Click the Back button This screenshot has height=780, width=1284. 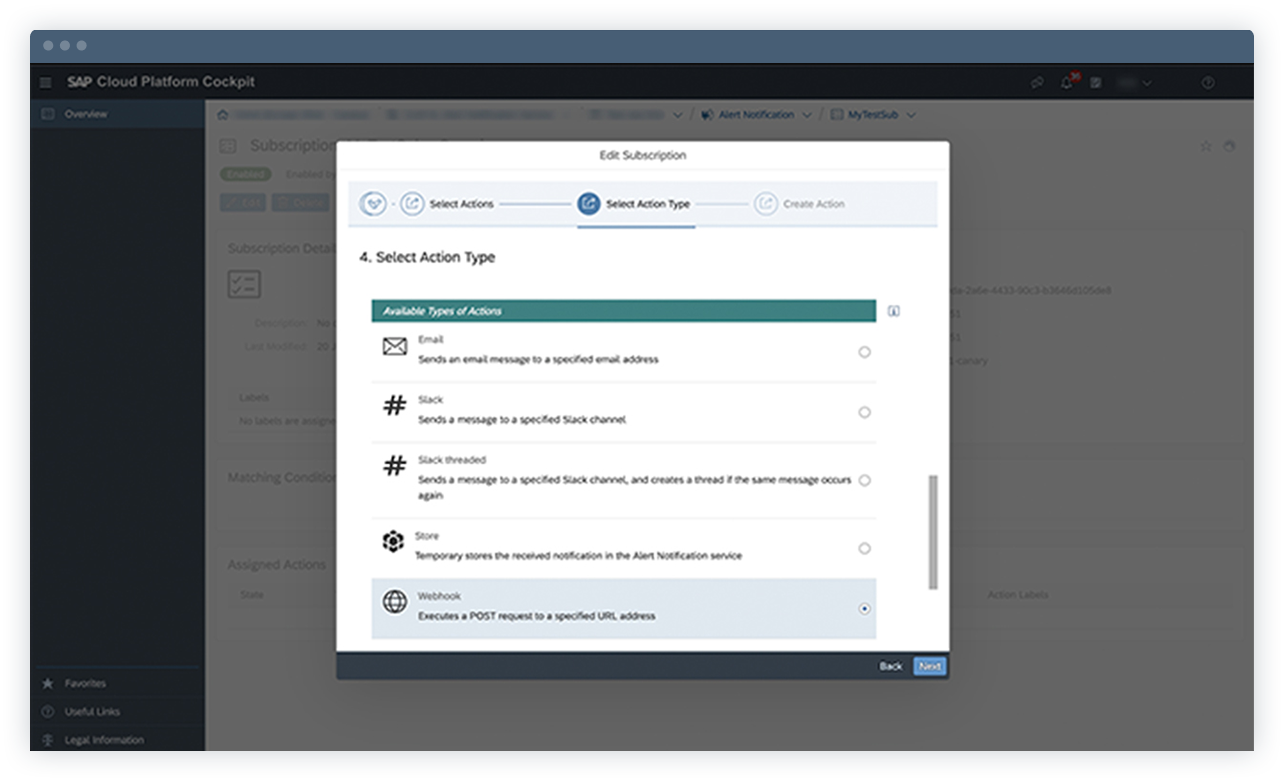pos(890,666)
